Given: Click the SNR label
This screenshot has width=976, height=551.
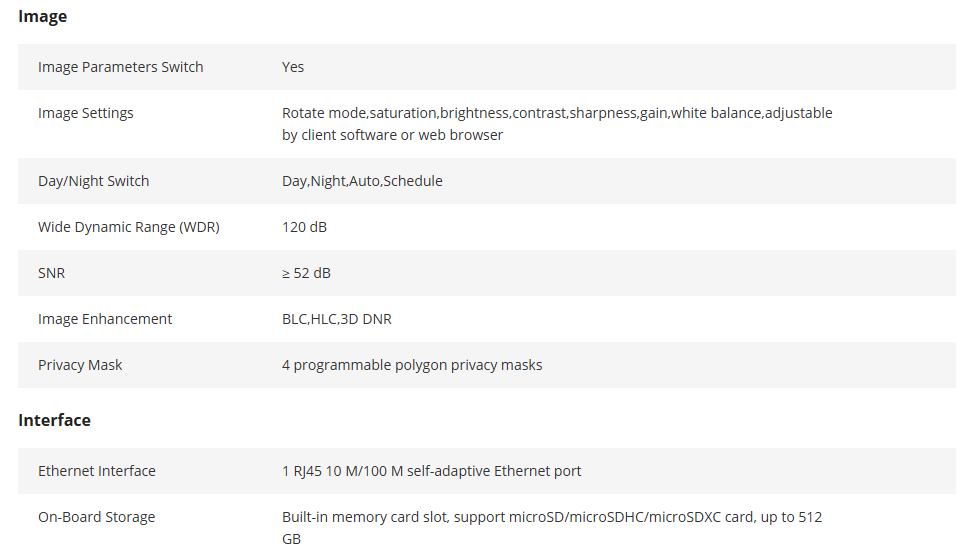Looking at the screenshot, I should tap(51, 273).
